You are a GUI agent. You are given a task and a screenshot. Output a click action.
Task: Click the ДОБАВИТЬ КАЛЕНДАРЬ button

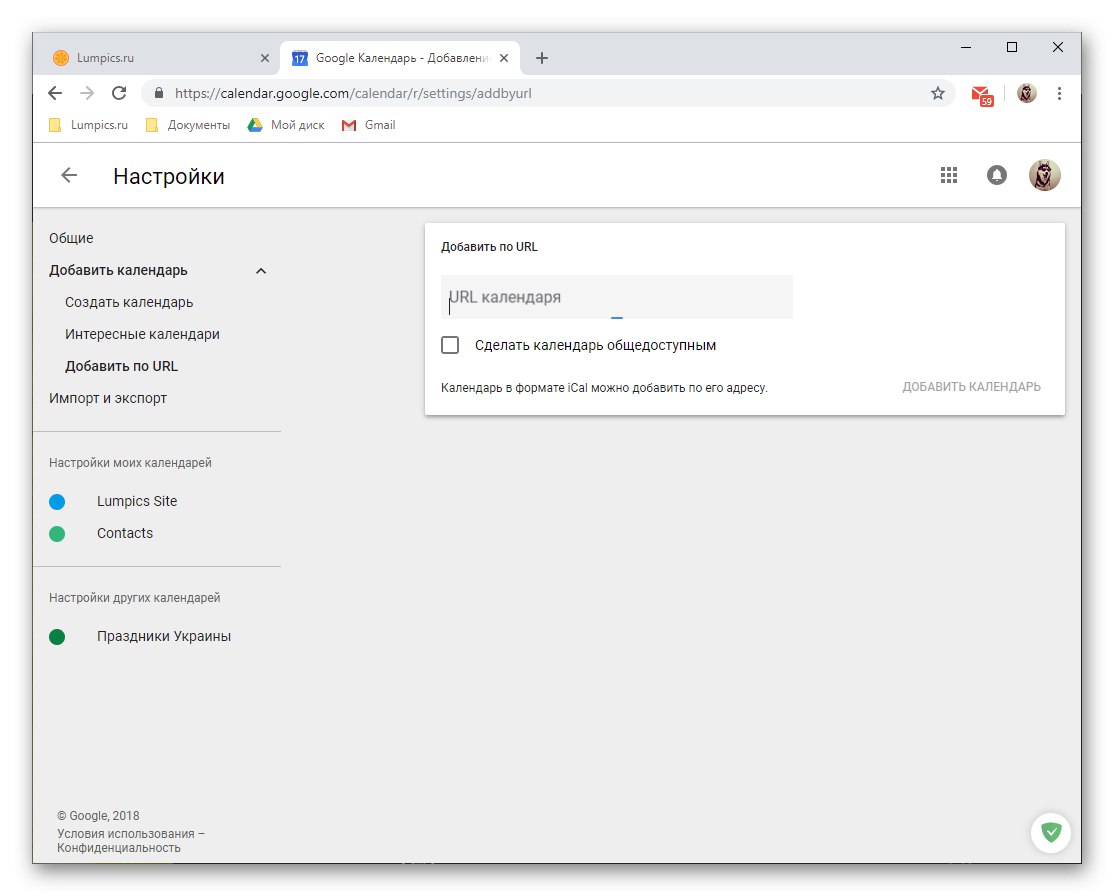971,386
